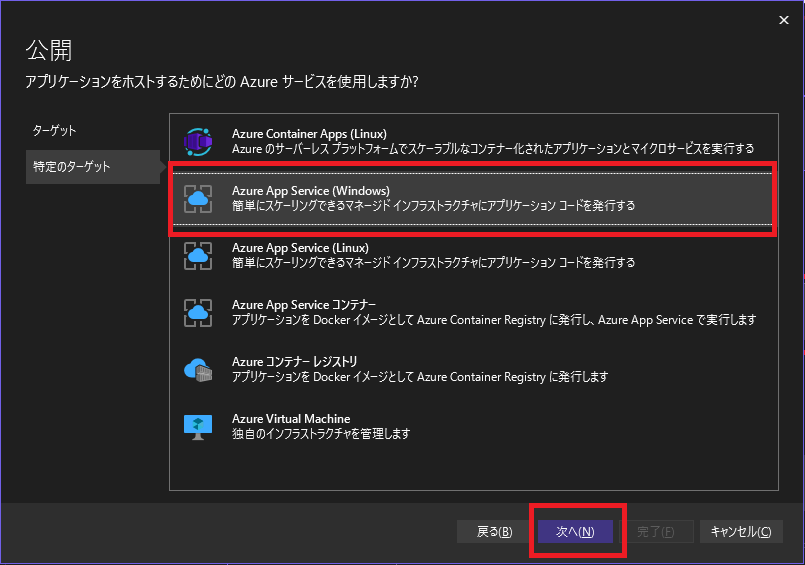
Task: Select Azure Container Apps (Linux) title
Action: 309,134
